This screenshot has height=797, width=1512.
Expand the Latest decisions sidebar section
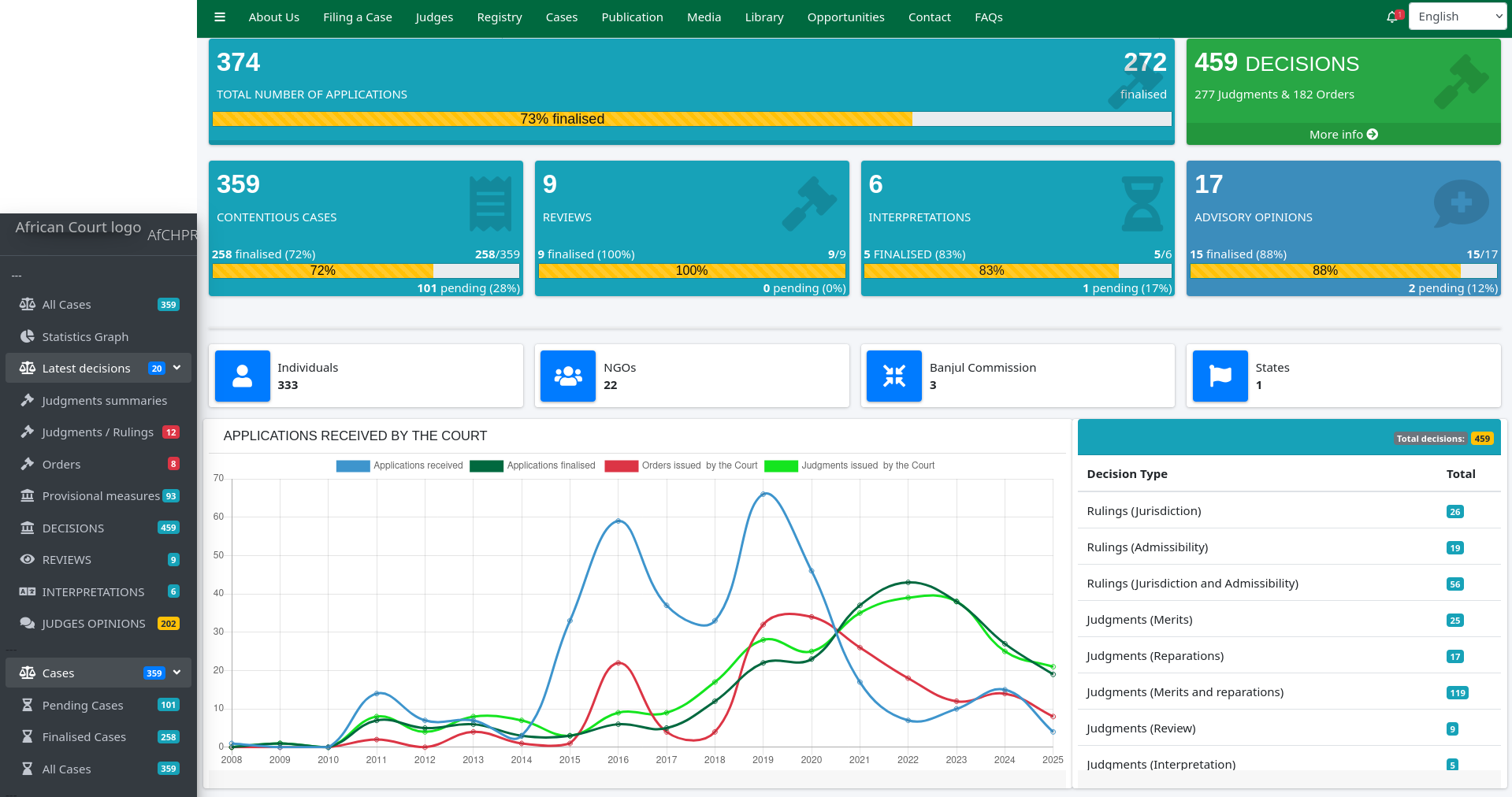tap(177, 368)
